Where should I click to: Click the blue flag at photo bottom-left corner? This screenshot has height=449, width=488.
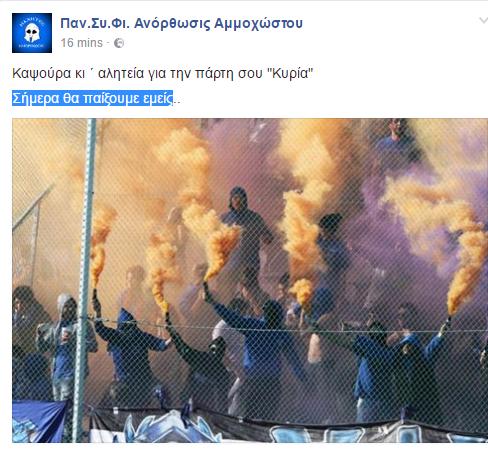point(39,421)
